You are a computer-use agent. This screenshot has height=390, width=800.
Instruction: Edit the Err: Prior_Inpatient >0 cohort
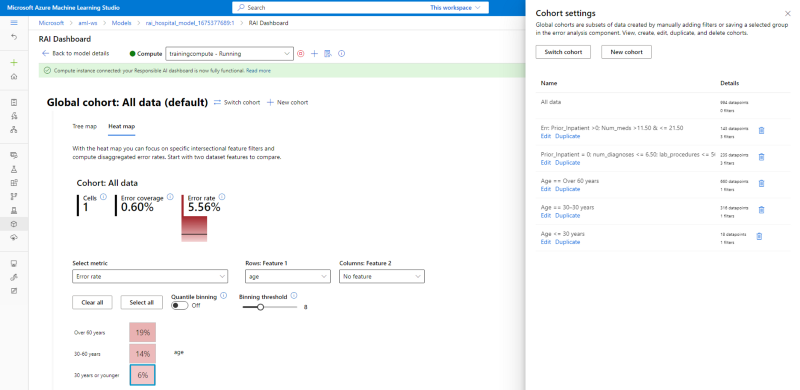[x=545, y=136]
